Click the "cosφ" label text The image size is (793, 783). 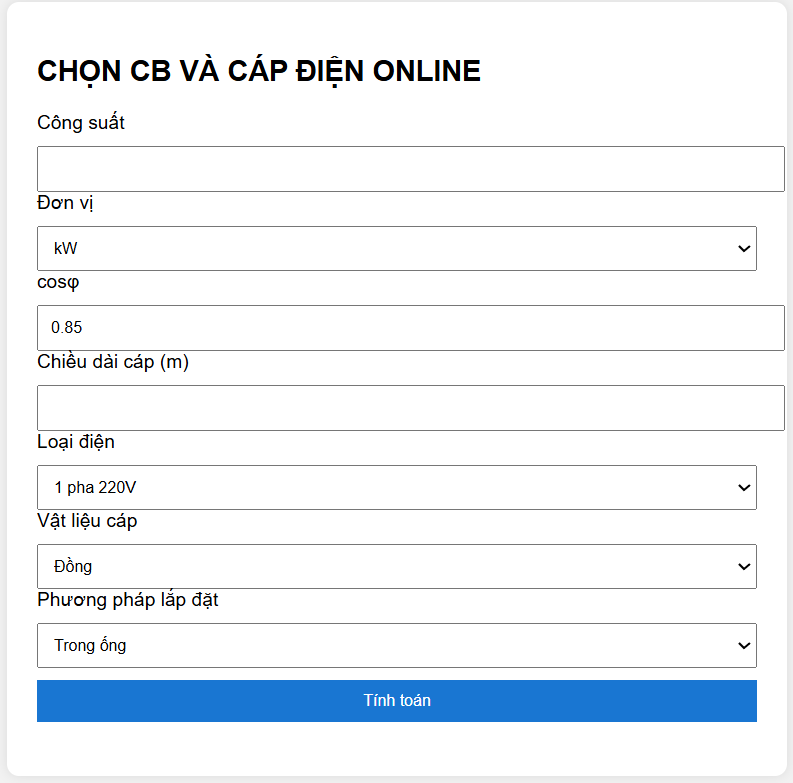pyautogui.click(x=58, y=282)
